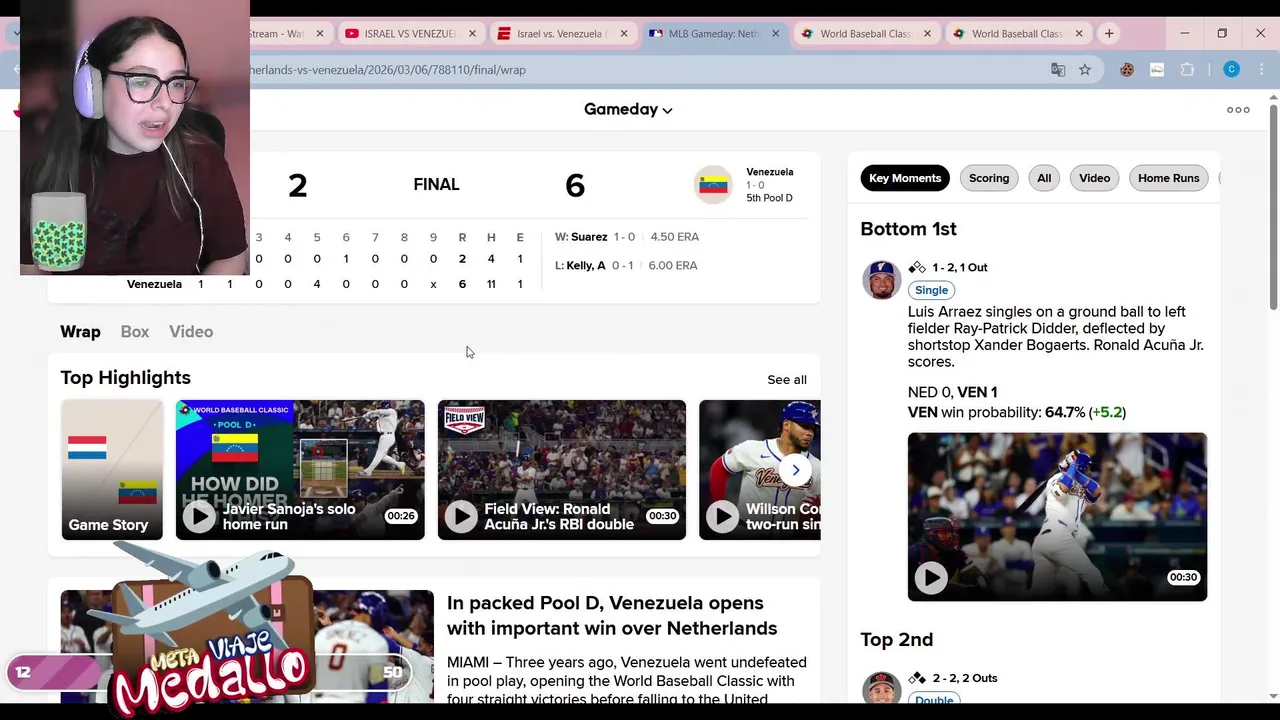Click the Top Highlights section heading

125,378
